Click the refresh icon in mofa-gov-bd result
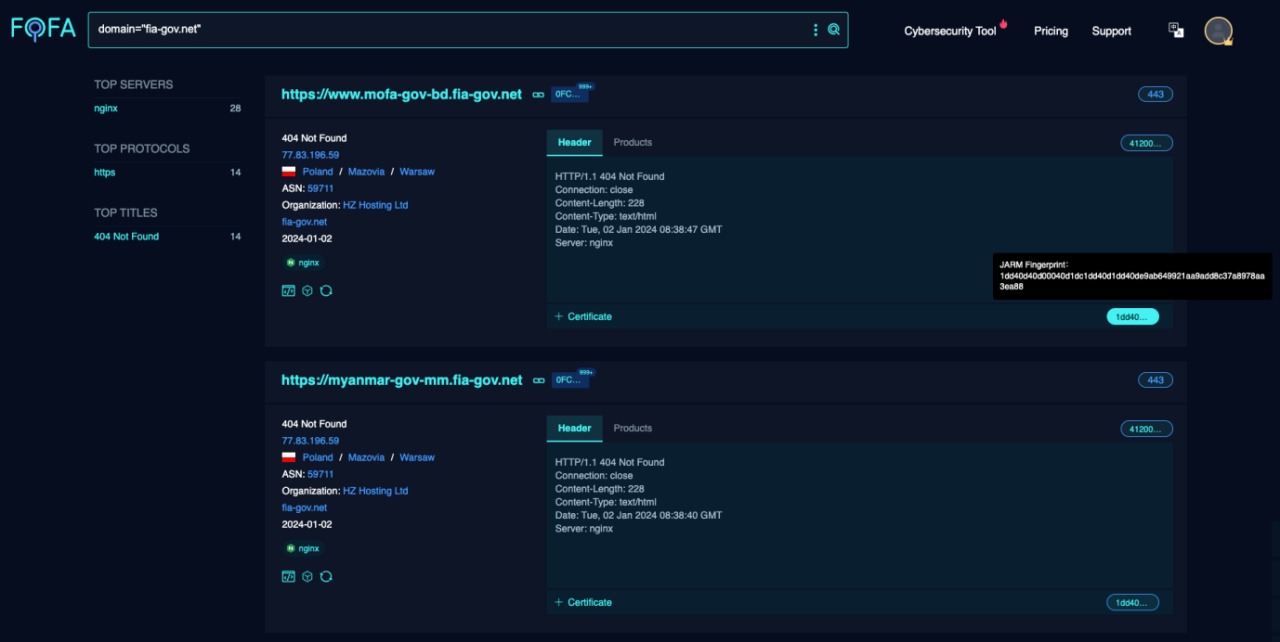The height and width of the screenshot is (642, 1280). (x=326, y=291)
